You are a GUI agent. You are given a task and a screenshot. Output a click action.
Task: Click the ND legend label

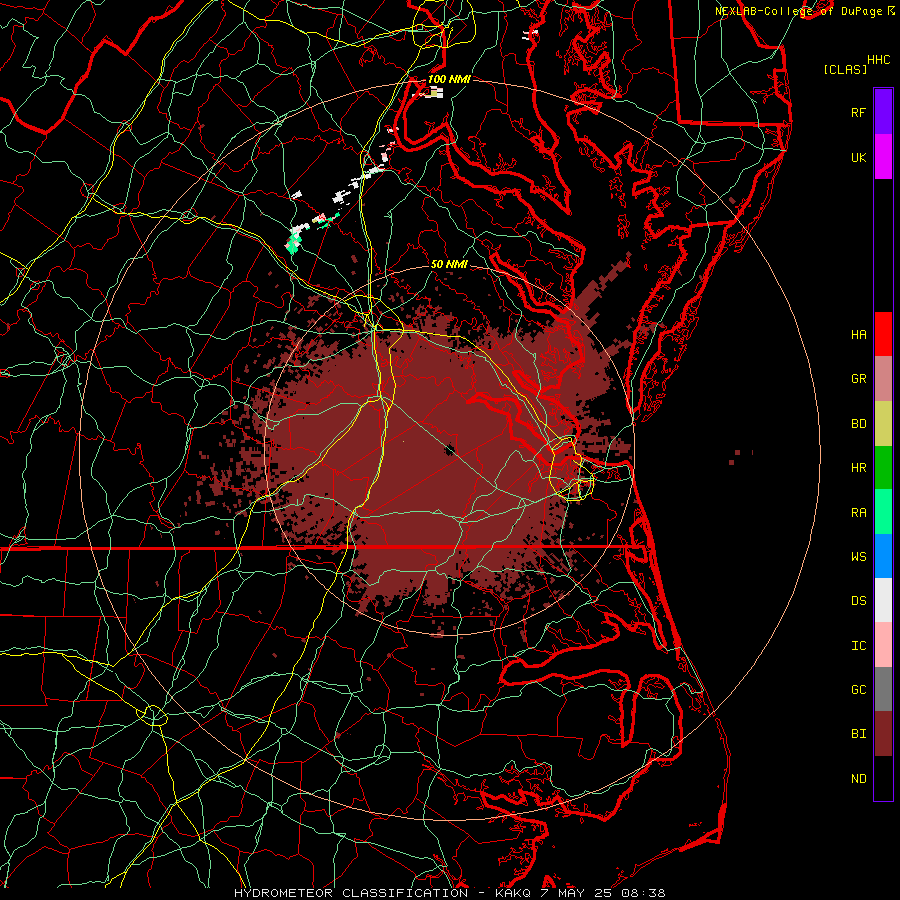coord(858,779)
